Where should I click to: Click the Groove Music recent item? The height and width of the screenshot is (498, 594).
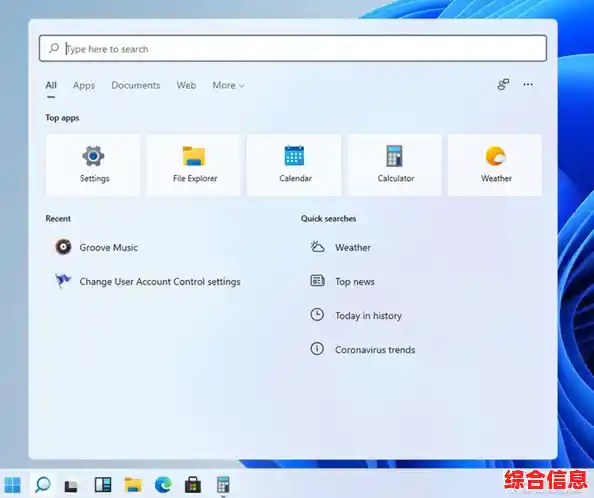point(96,247)
